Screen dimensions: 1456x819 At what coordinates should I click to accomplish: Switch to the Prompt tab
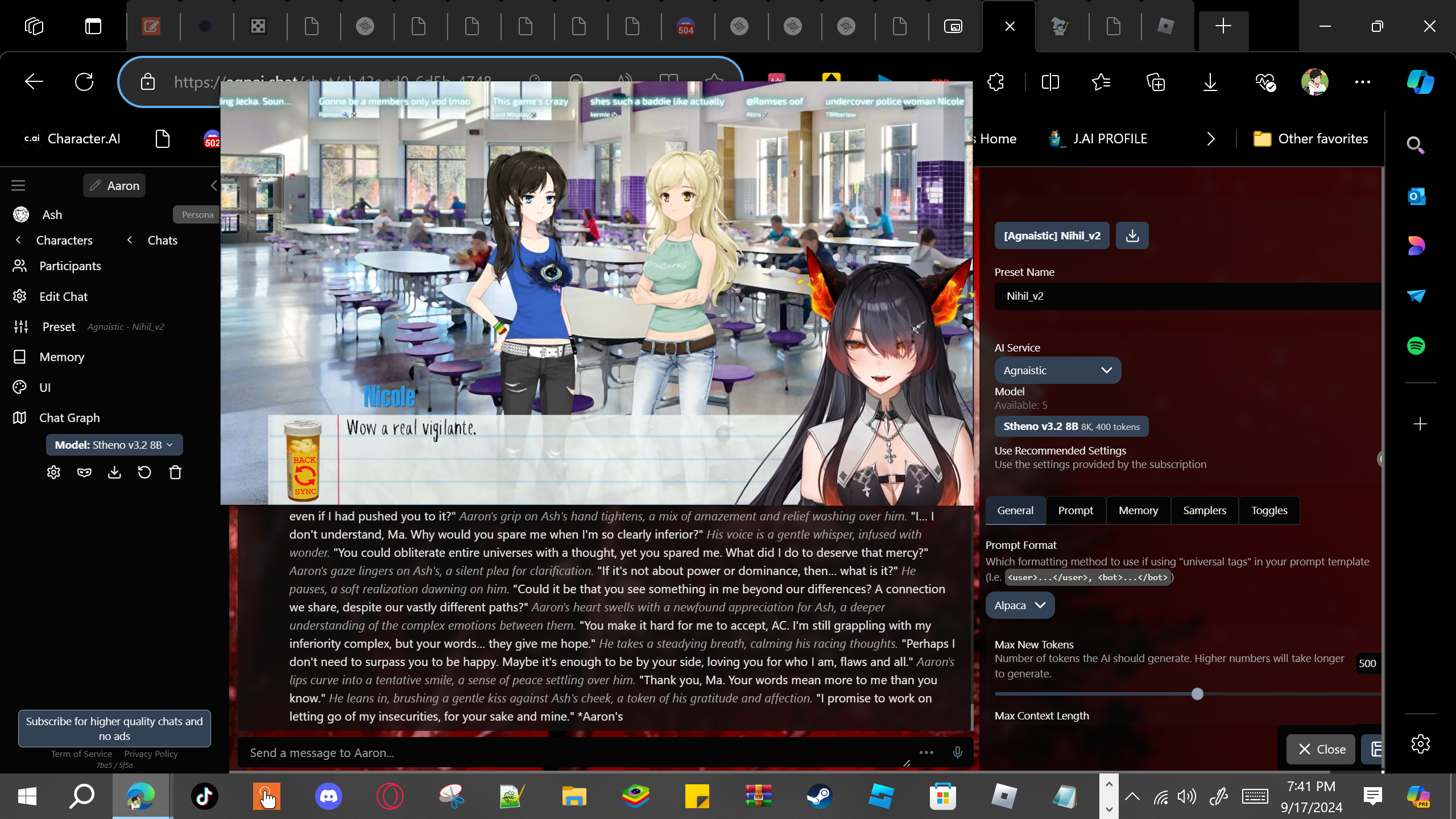pyautogui.click(x=1075, y=510)
